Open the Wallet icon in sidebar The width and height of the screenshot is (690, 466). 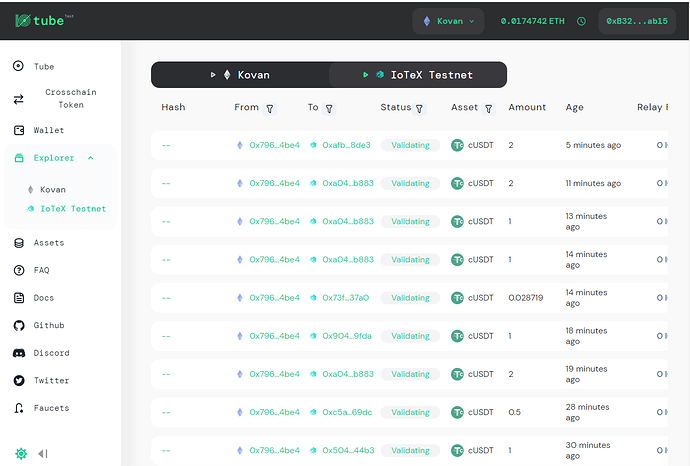pyautogui.click(x=19, y=130)
